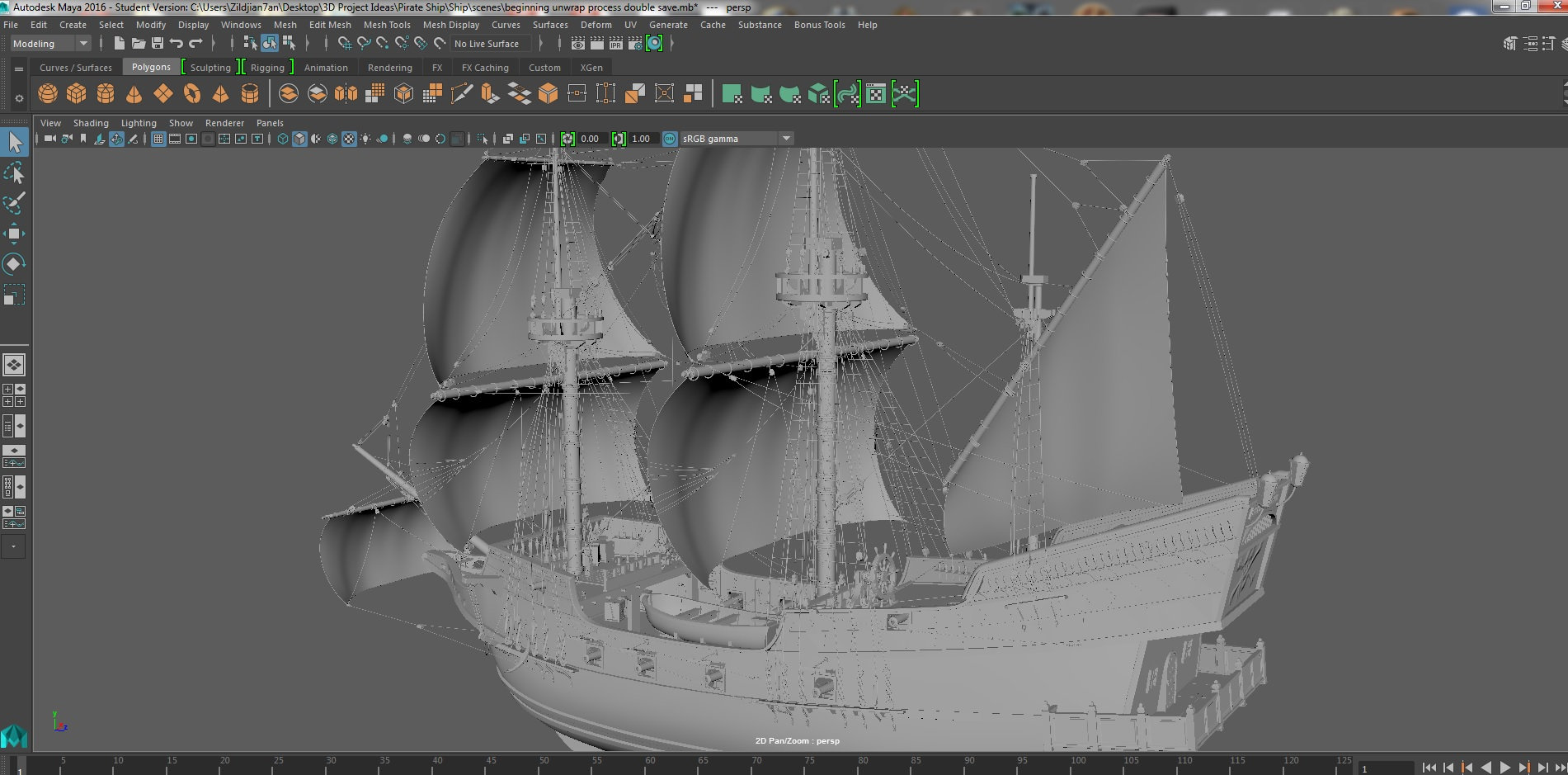Toggle textured display checker icon

pos(349,139)
